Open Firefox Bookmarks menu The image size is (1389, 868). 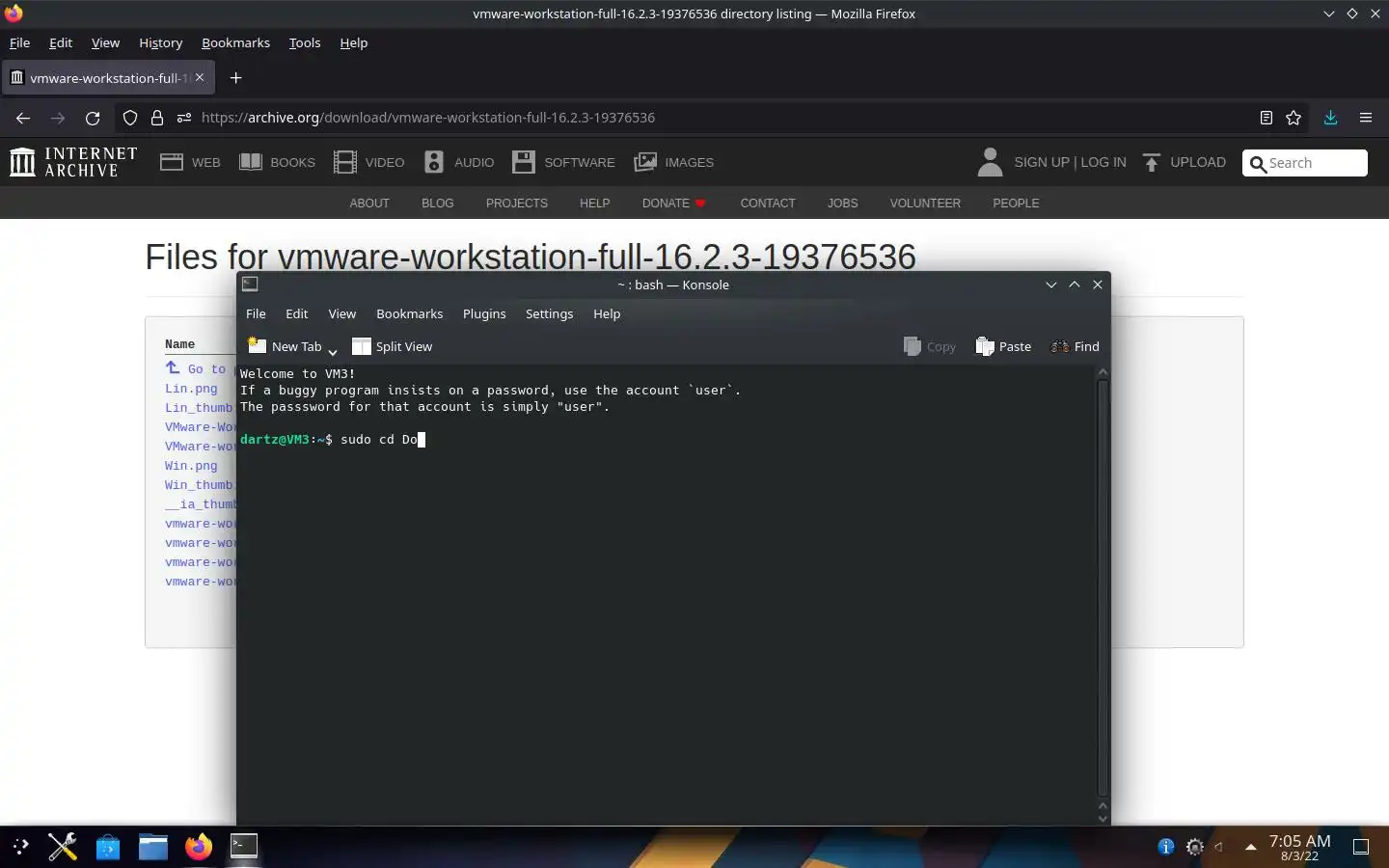pyautogui.click(x=235, y=42)
